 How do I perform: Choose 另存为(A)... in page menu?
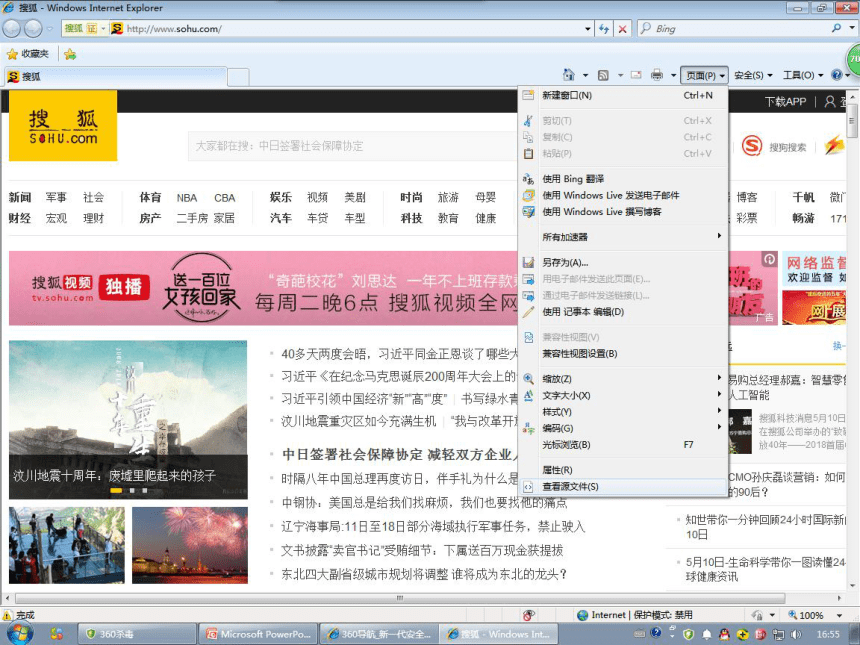tap(624, 262)
